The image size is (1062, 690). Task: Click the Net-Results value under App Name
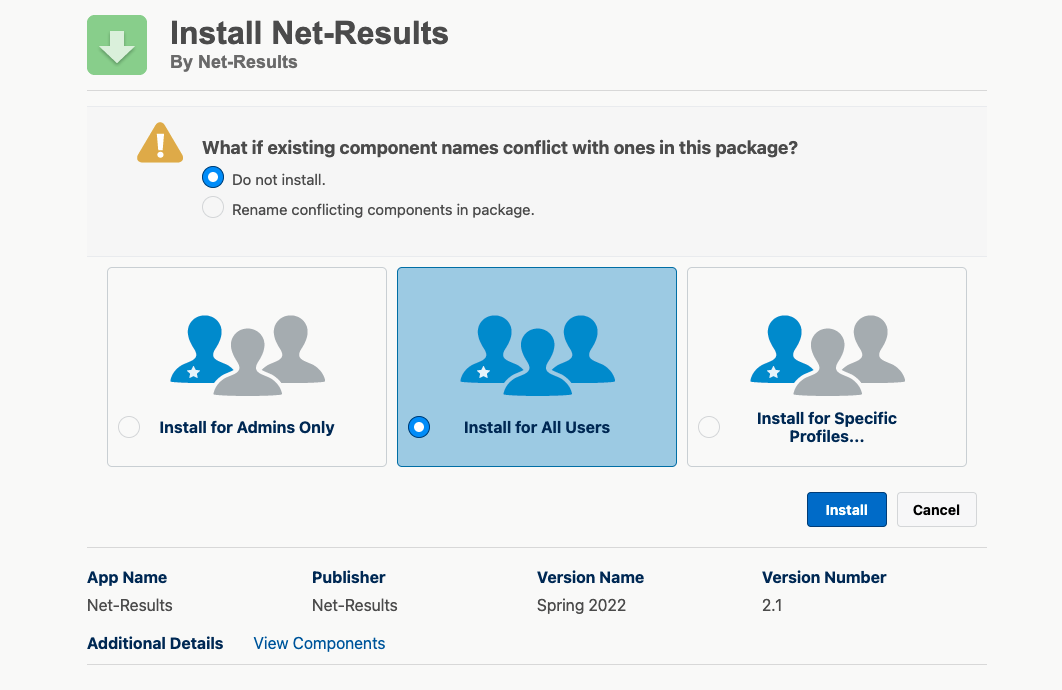pos(129,605)
